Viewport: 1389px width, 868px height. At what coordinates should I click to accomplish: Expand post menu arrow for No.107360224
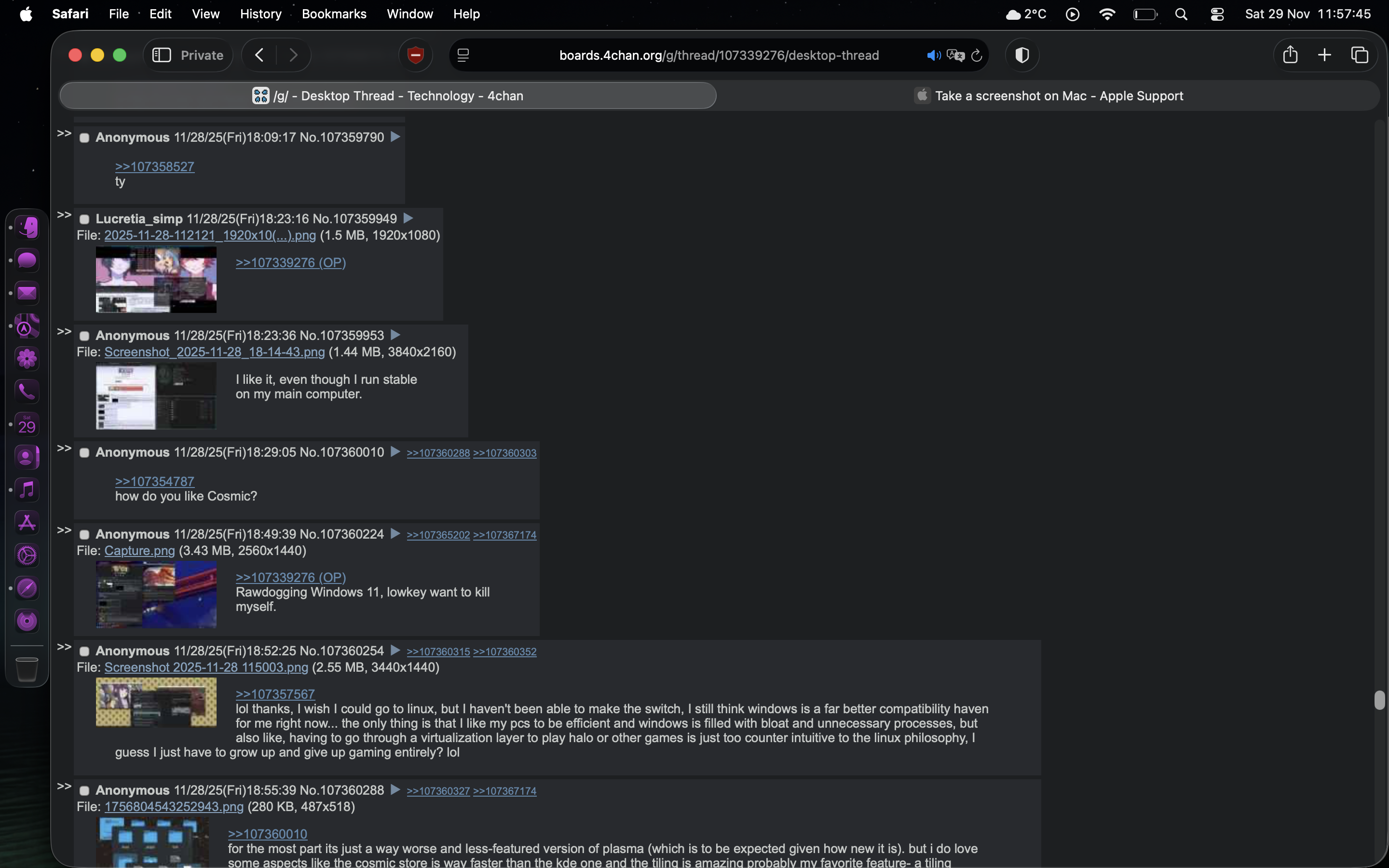pyautogui.click(x=395, y=534)
